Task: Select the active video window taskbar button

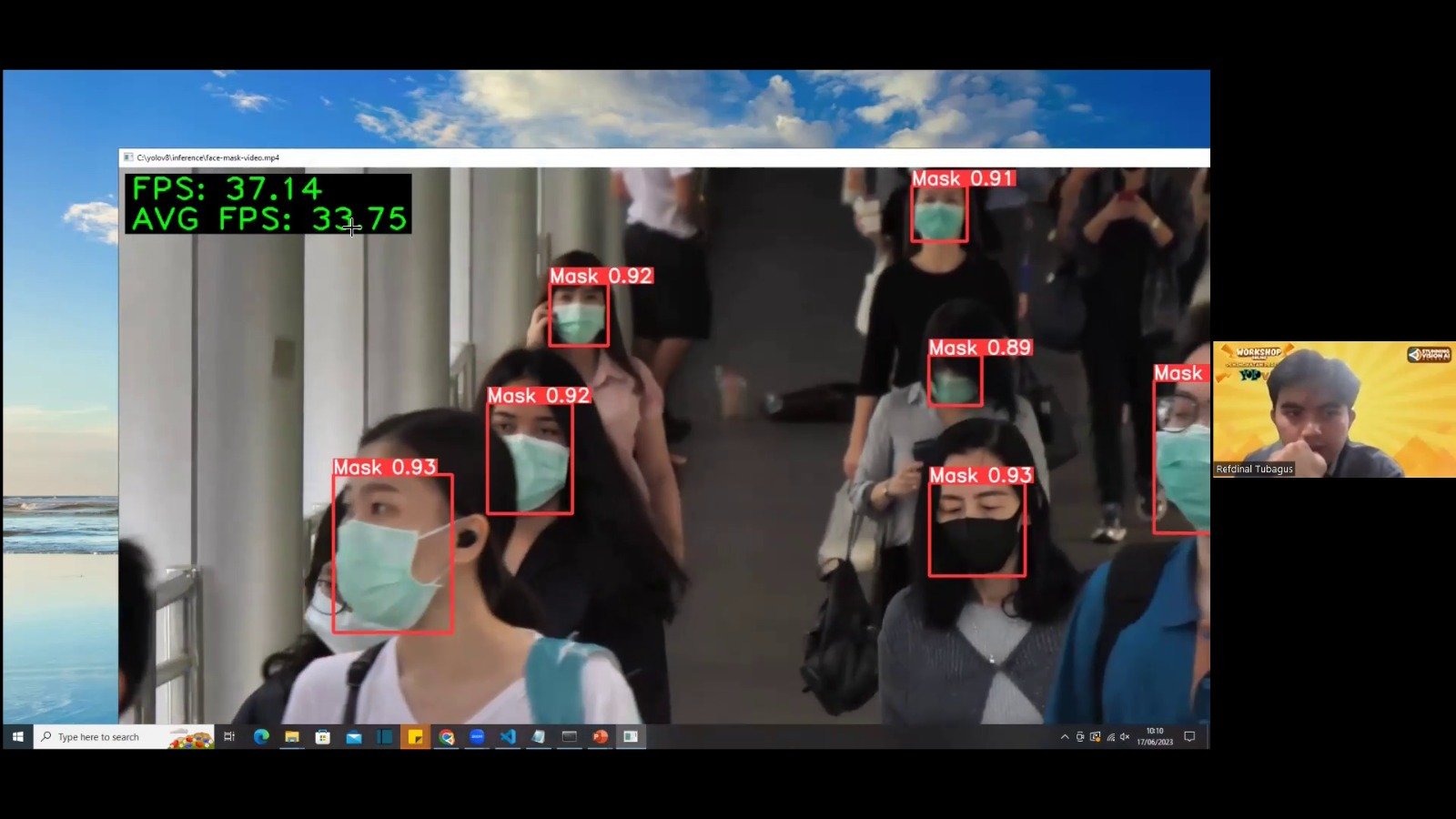Action: (631, 737)
